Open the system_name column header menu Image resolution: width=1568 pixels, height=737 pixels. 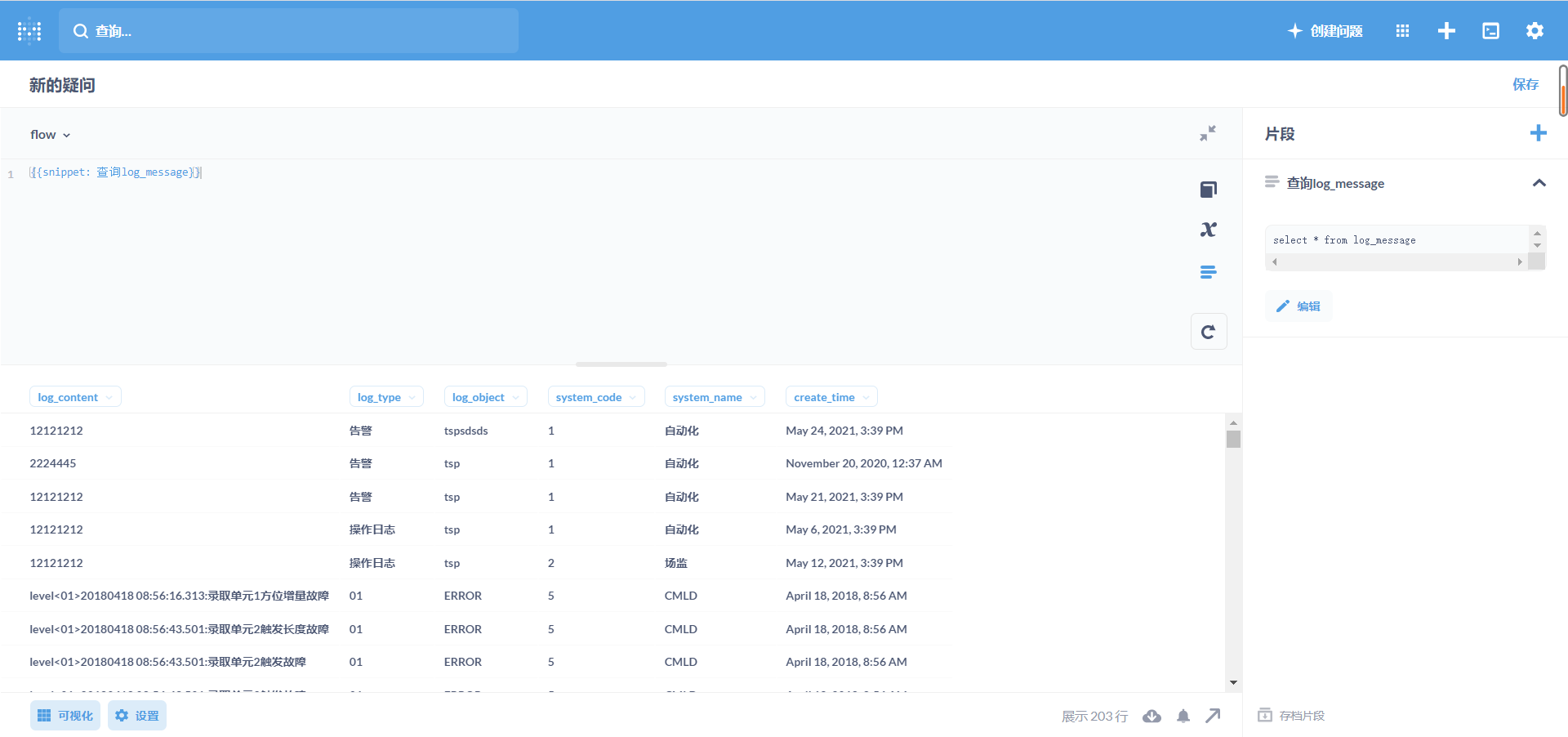(715, 397)
